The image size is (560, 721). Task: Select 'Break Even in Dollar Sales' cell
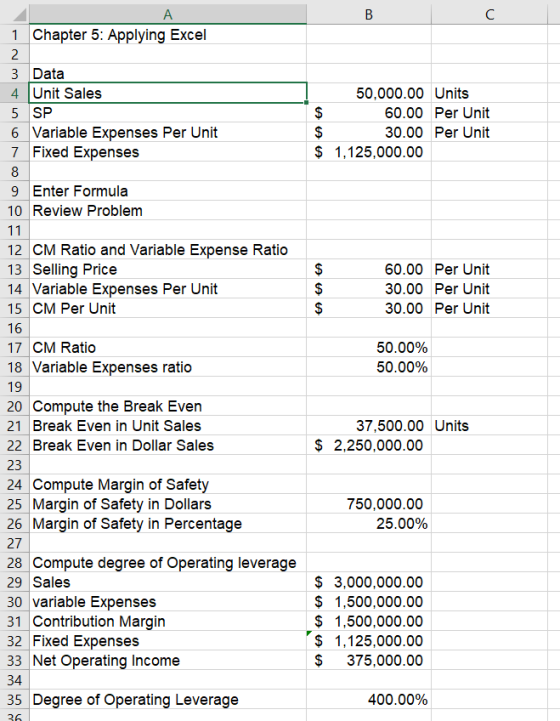click(x=168, y=445)
